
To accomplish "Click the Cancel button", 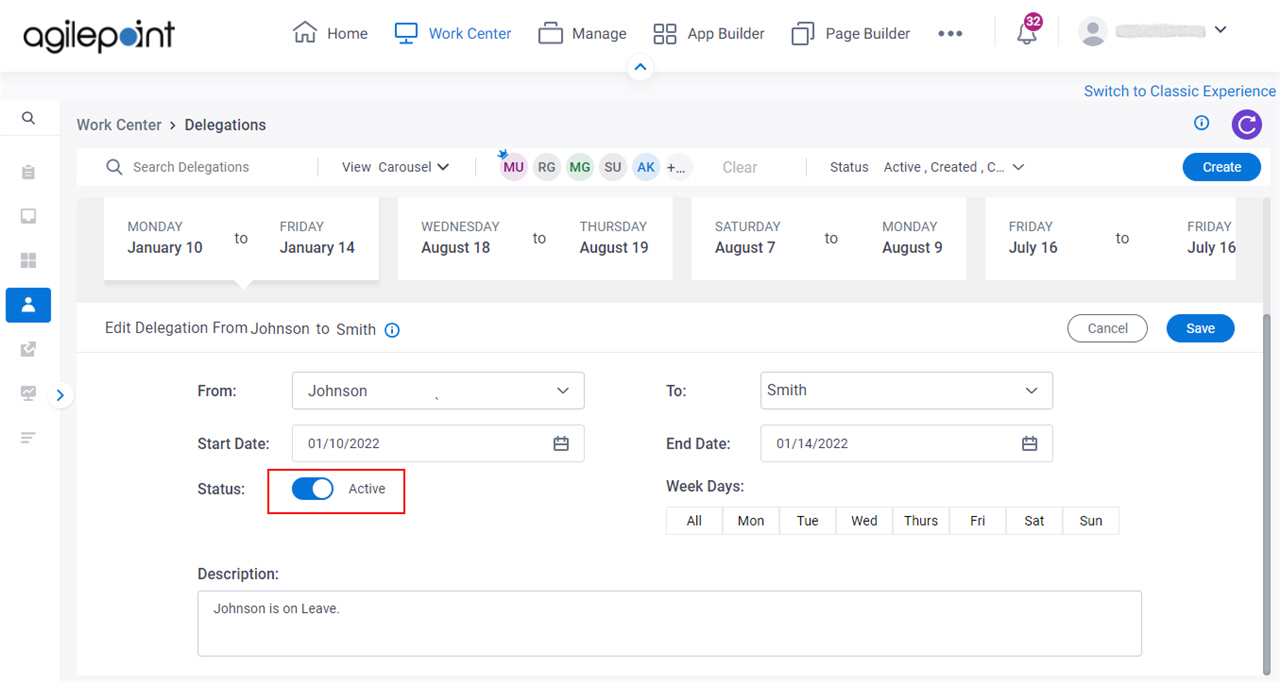I will [x=1107, y=328].
